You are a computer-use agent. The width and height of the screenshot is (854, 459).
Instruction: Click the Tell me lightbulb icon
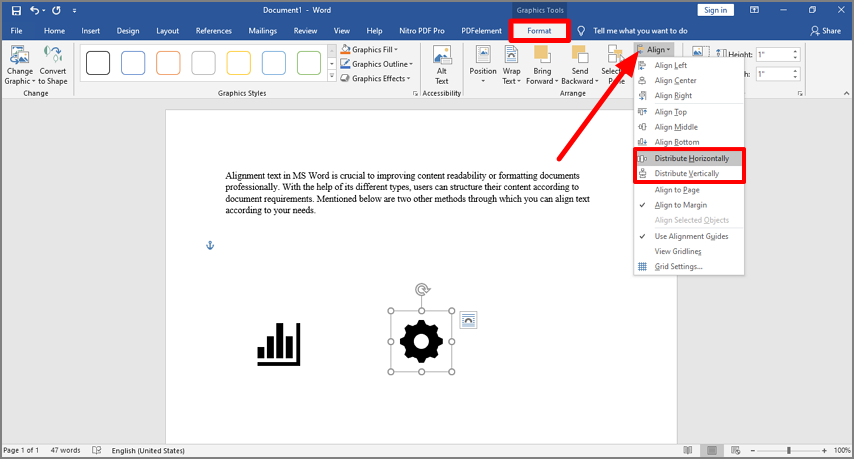point(581,31)
